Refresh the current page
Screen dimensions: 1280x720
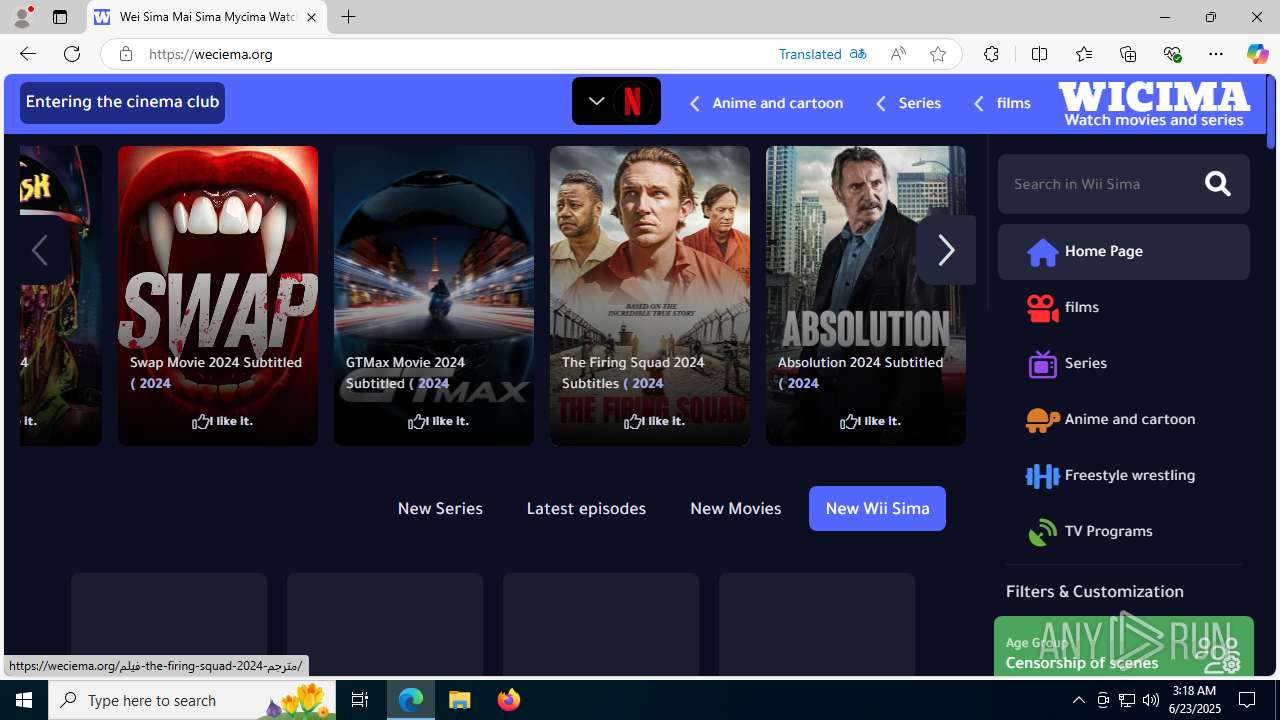point(72,54)
